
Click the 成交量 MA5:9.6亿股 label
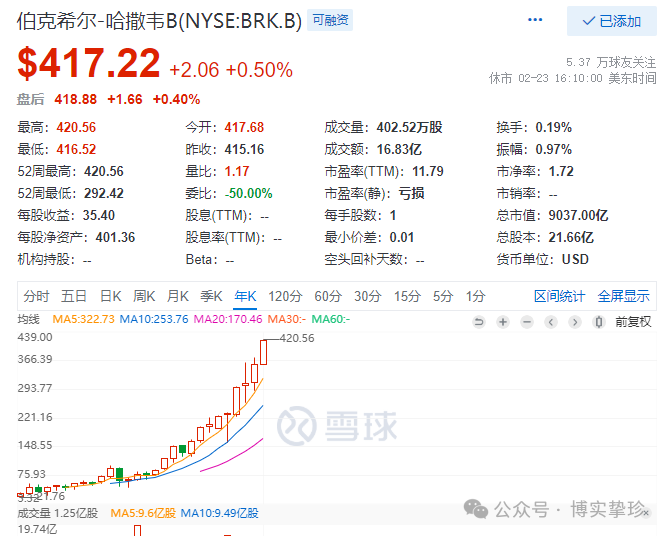pos(143,513)
